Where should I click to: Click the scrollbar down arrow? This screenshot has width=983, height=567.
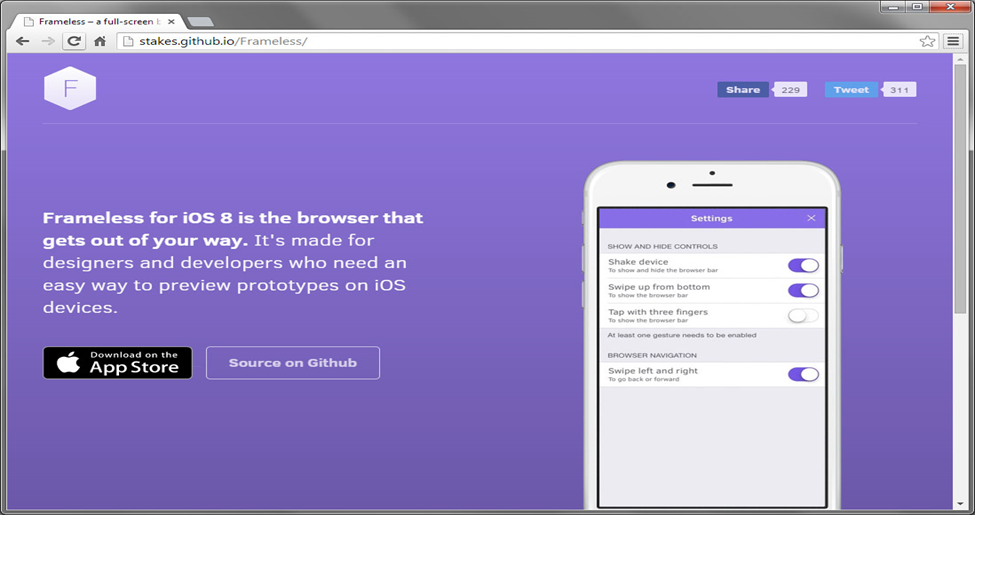[x=960, y=503]
